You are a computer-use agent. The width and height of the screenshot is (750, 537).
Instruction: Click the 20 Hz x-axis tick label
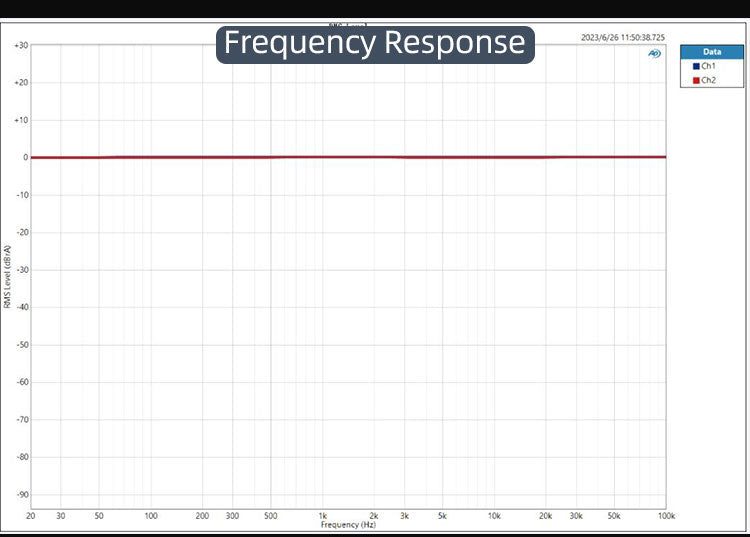tap(31, 516)
